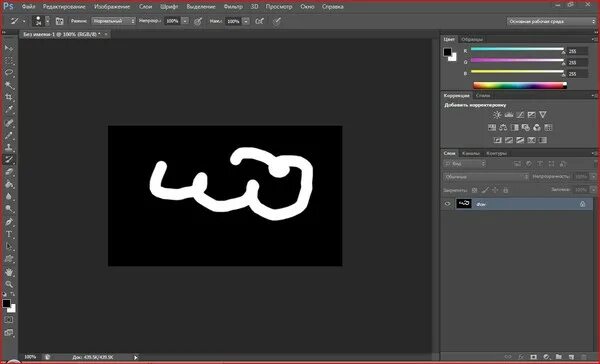Switch to the Образцы tab

point(472,39)
